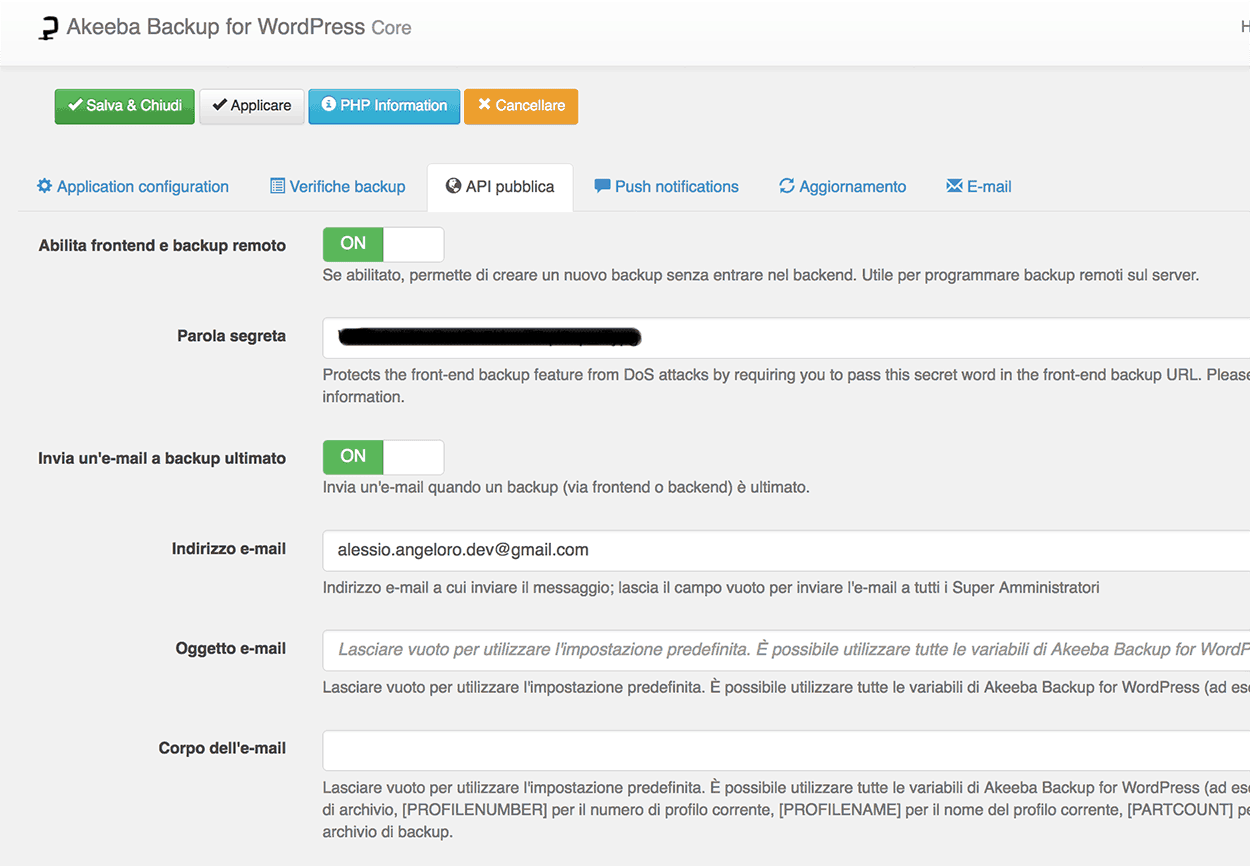Open the Aggiornamento tab
1250x866 pixels.
pyautogui.click(x=843, y=187)
